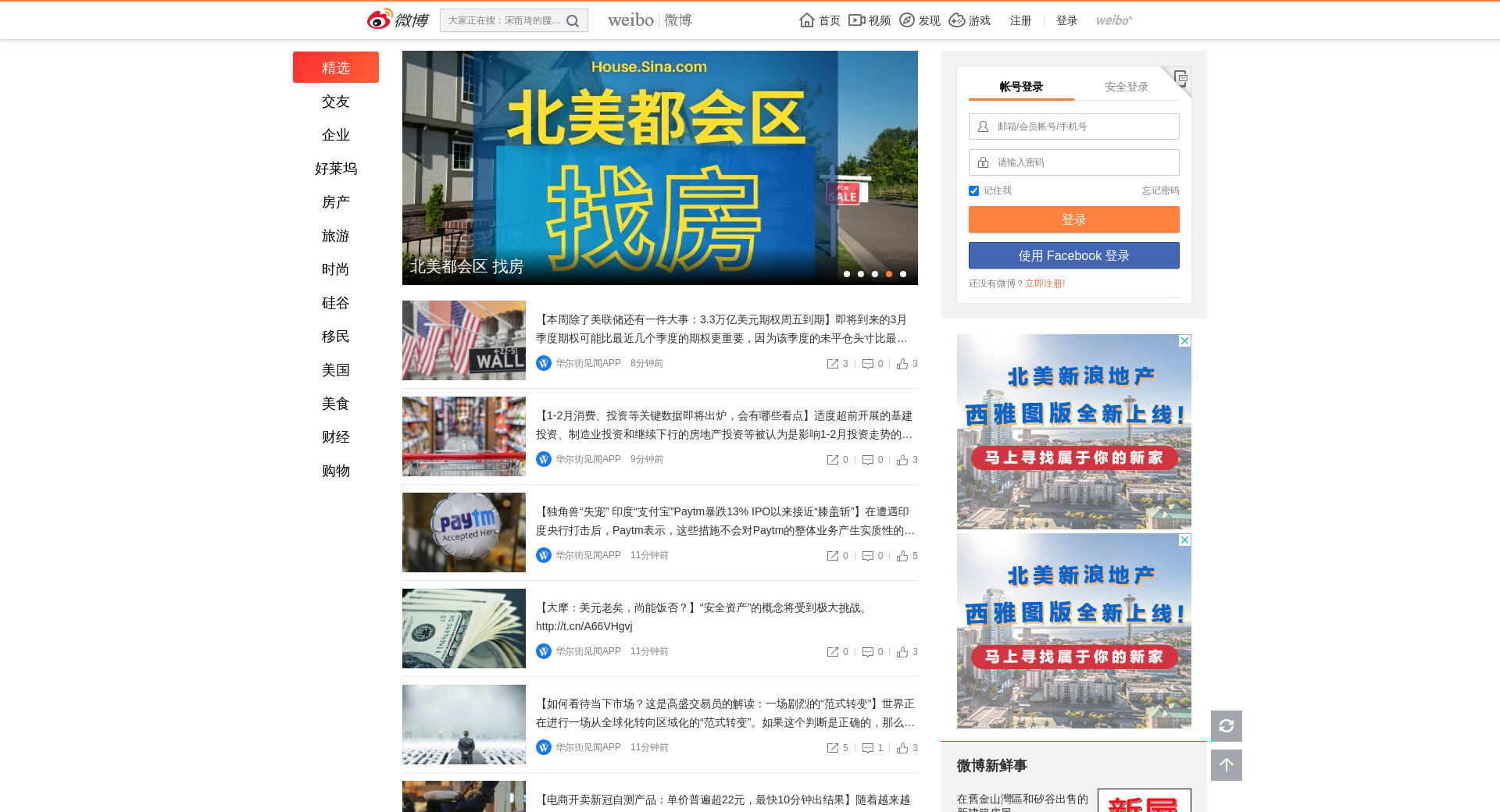Log in with 使用 Facebook 登录 button
Viewport: 1500px width, 812px height.
tap(1074, 255)
